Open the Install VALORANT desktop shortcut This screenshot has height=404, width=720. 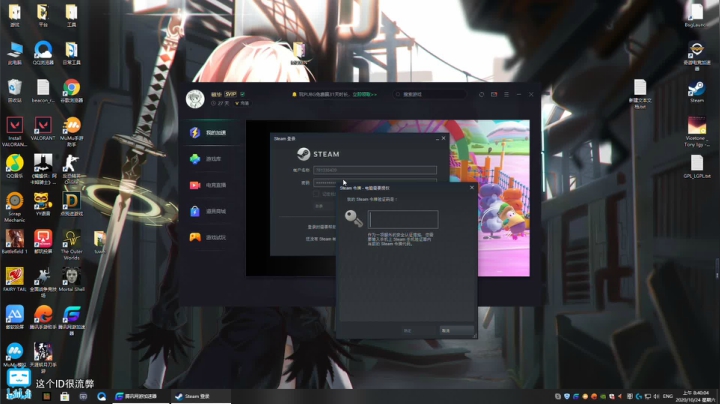click(x=14, y=132)
